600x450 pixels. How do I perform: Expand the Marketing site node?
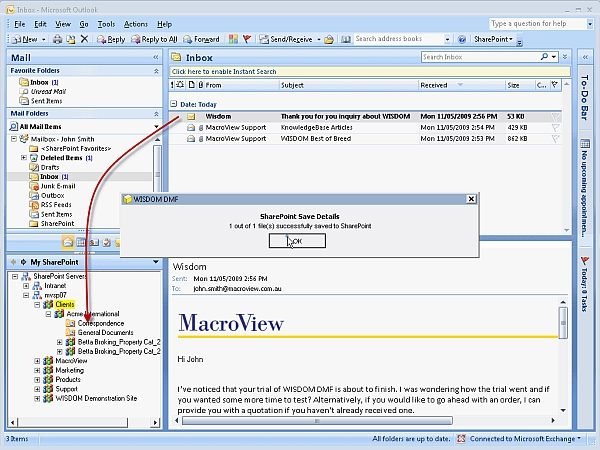pos(37,370)
